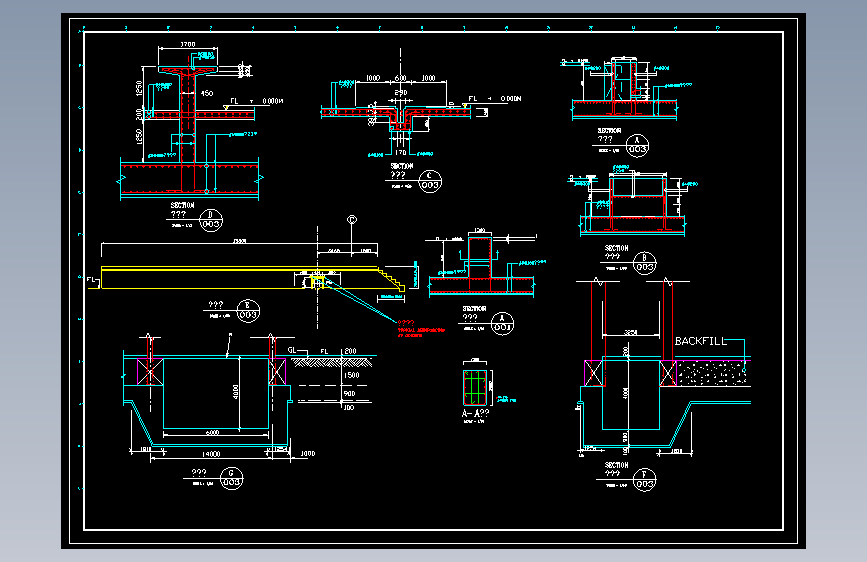Image resolution: width=867 pixels, height=562 pixels.
Task: Click the GL ground level label
Action: click(x=292, y=350)
